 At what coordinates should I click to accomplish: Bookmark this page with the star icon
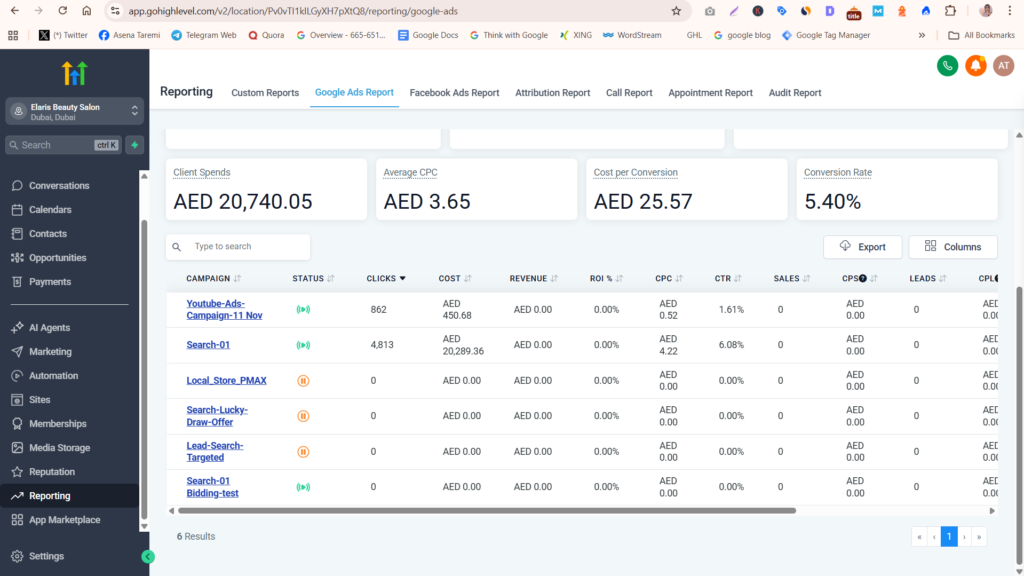pos(676,11)
